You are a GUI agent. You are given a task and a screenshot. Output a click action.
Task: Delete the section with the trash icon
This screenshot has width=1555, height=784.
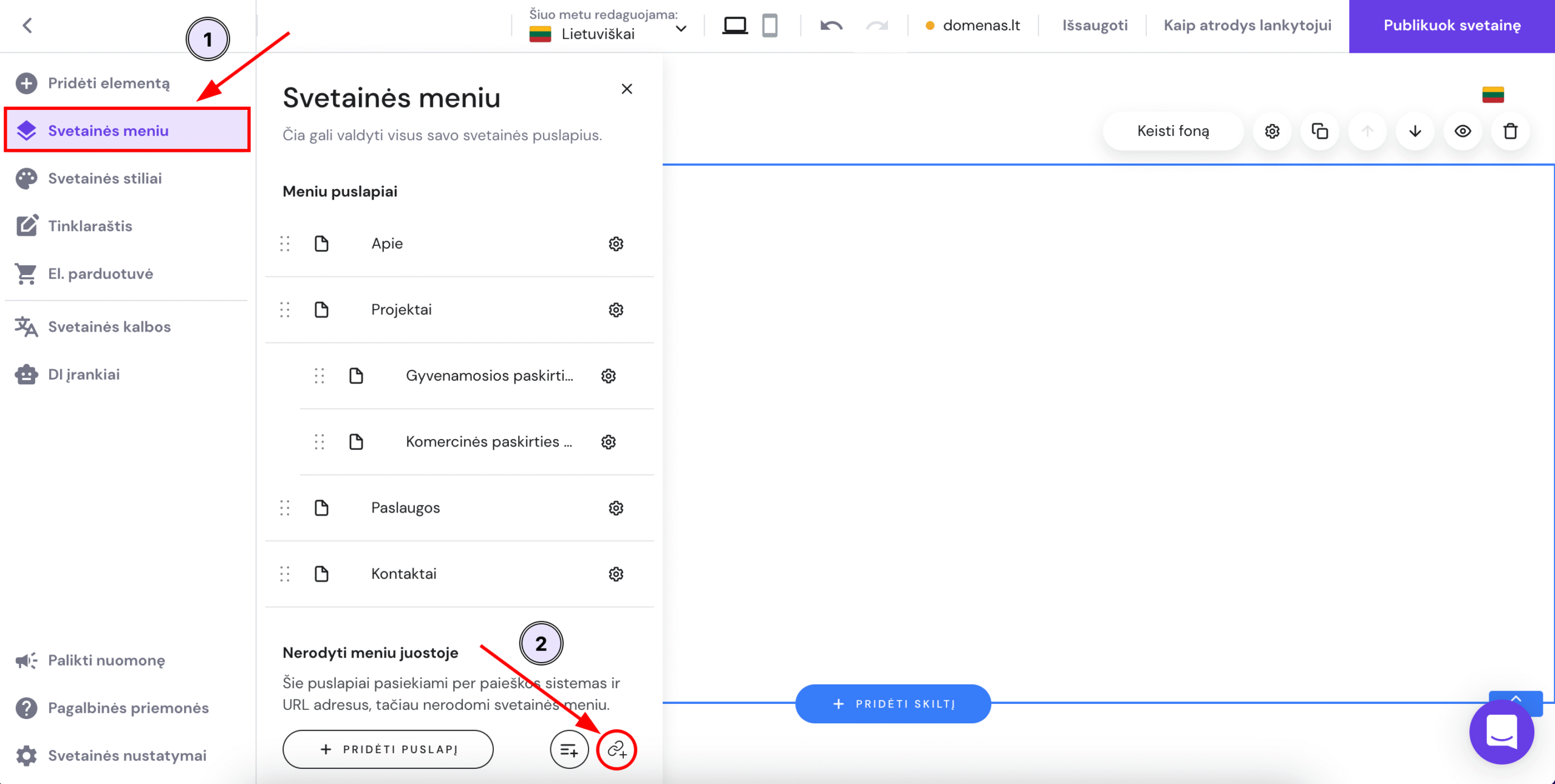coord(1511,131)
